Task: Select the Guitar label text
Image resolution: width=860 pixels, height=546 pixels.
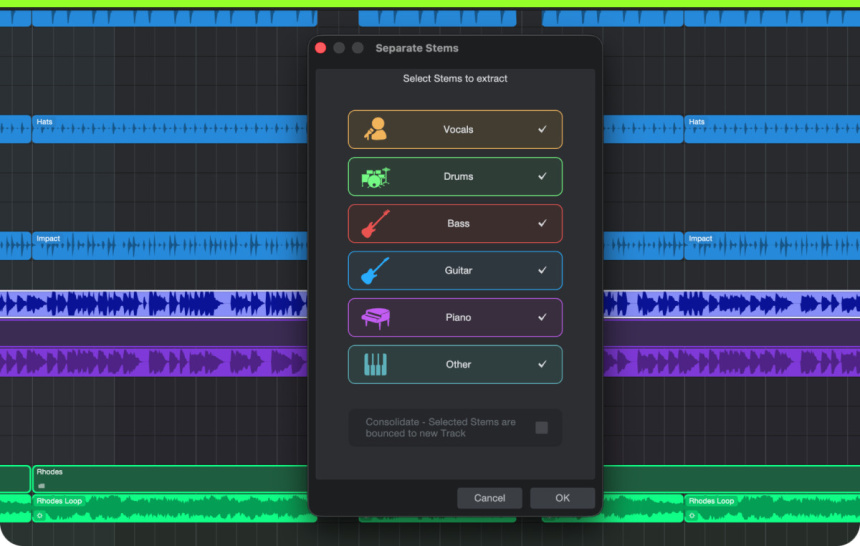Action: pos(458,270)
